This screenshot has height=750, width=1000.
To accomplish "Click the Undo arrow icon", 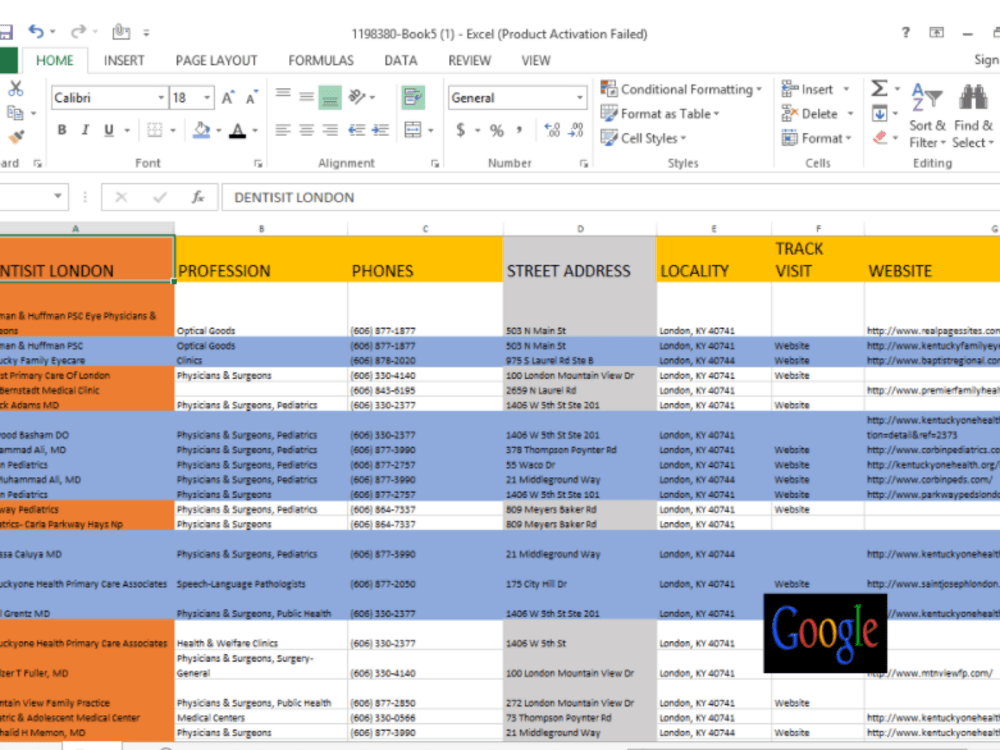I will [36, 31].
